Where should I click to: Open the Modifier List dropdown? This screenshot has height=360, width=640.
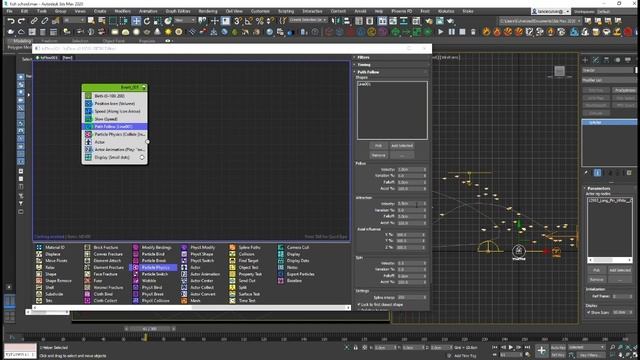[609, 80]
